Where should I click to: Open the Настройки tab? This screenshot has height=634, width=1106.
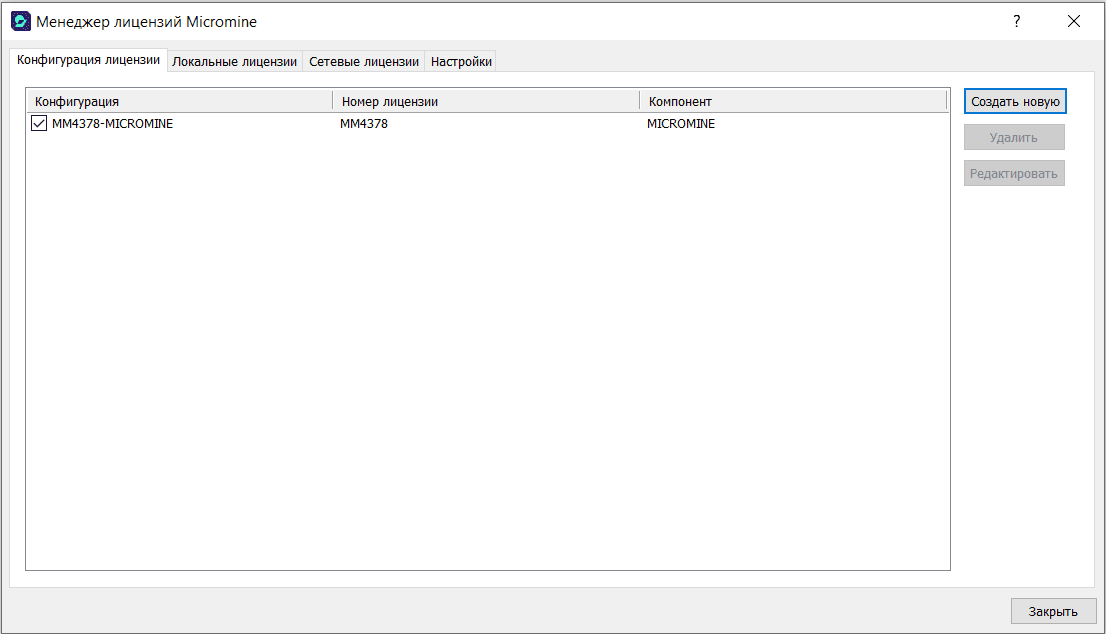click(461, 61)
